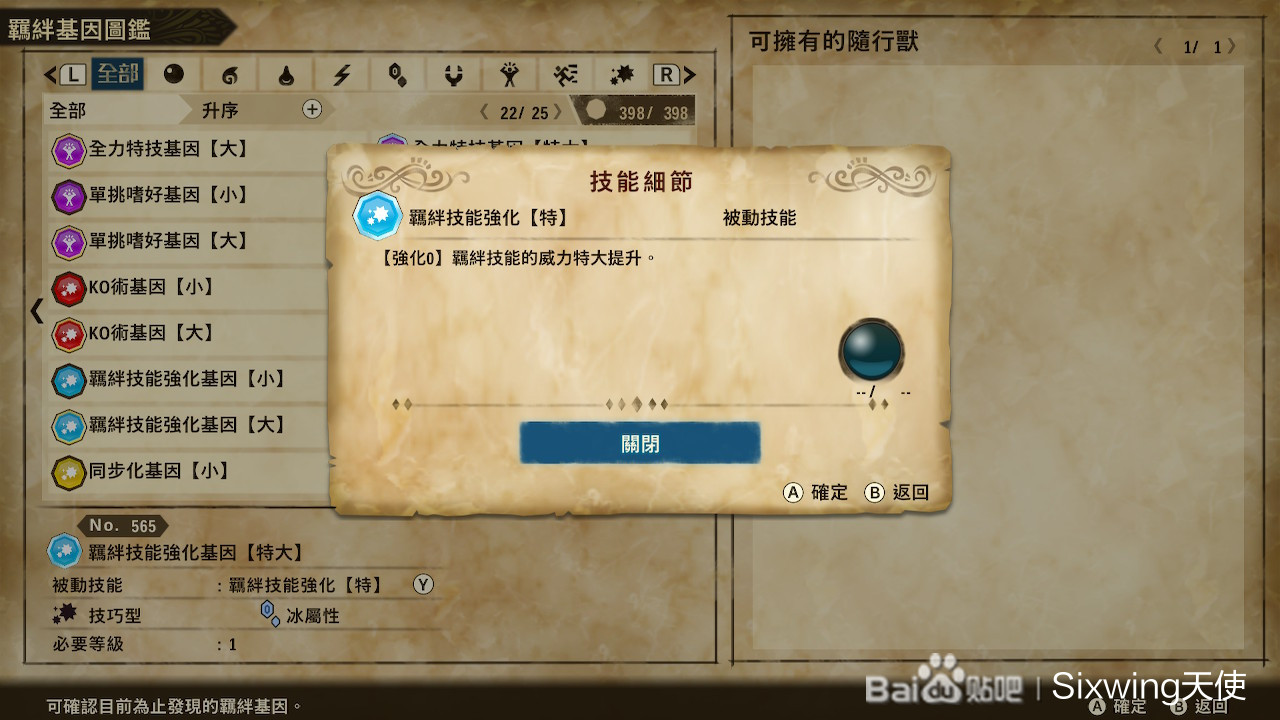1280x720 pixels.
Task: Click the Y button next to 羈絆技能強化【特】
Action: click(x=424, y=585)
